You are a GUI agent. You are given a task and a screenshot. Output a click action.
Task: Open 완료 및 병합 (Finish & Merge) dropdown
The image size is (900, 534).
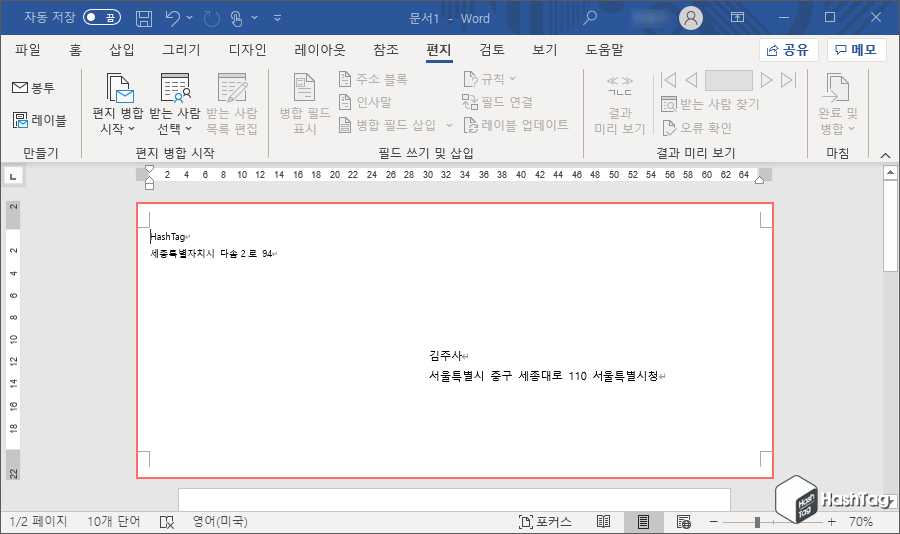coord(837,103)
